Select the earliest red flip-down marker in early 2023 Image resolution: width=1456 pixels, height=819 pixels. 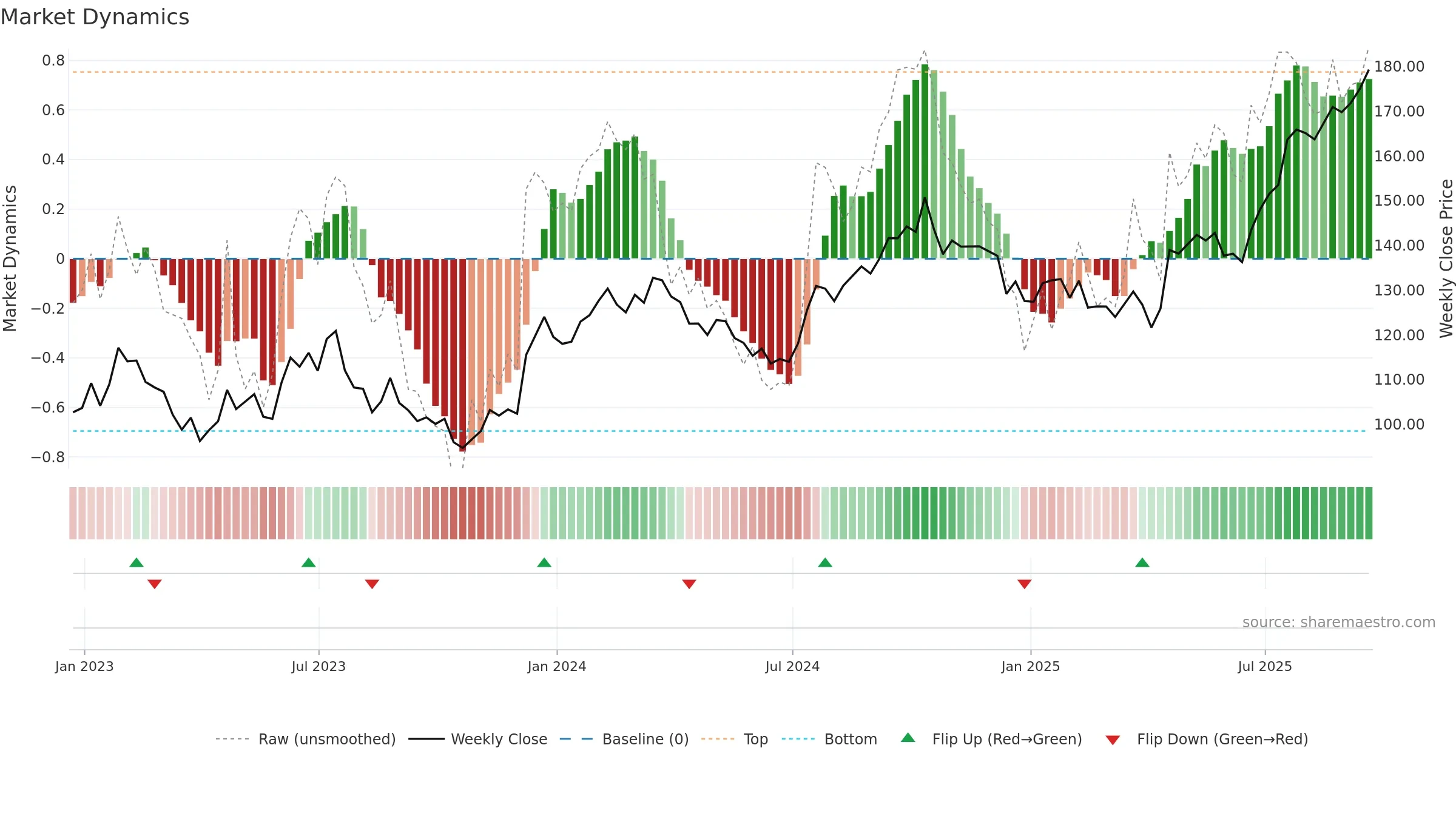tap(155, 584)
